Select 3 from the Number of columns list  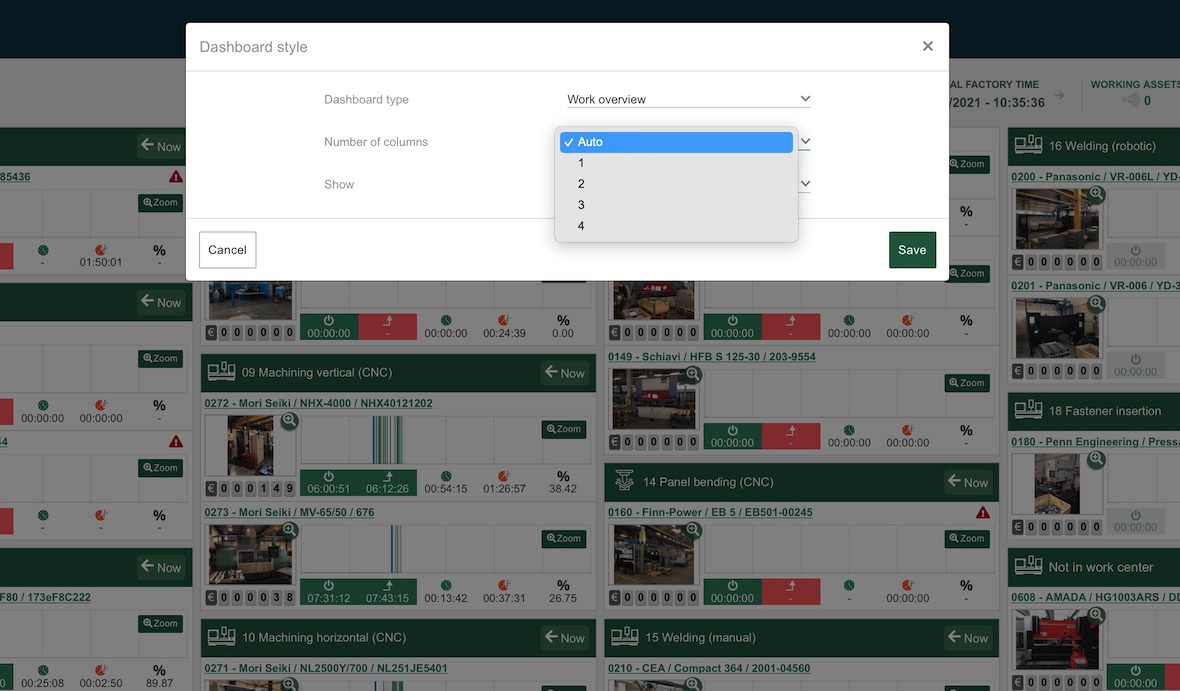pyautogui.click(x=581, y=204)
